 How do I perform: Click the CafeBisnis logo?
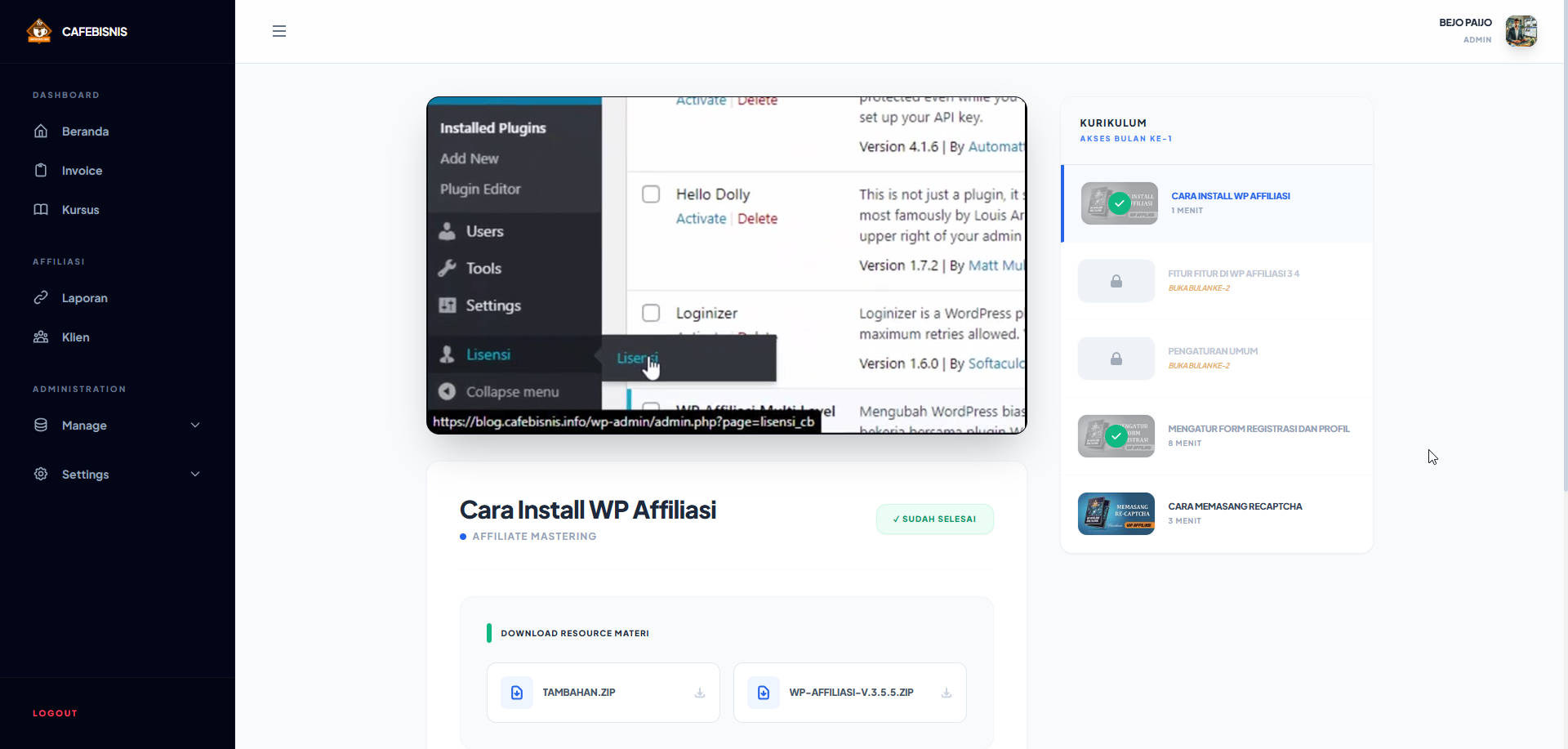coord(39,31)
